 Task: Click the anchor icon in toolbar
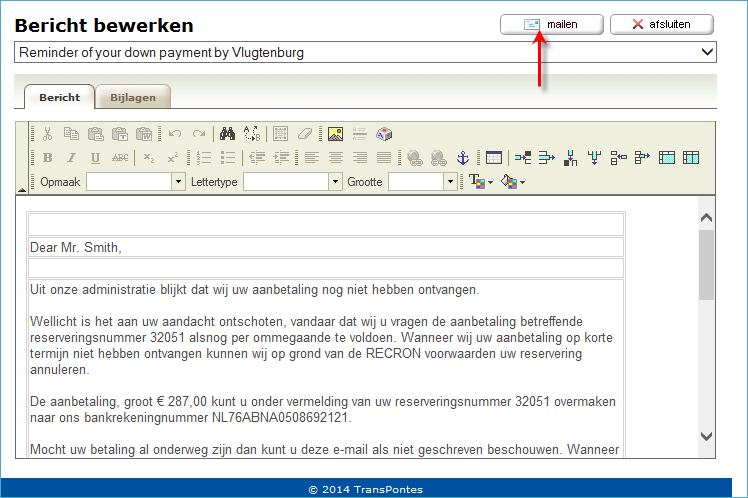(x=462, y=158)
